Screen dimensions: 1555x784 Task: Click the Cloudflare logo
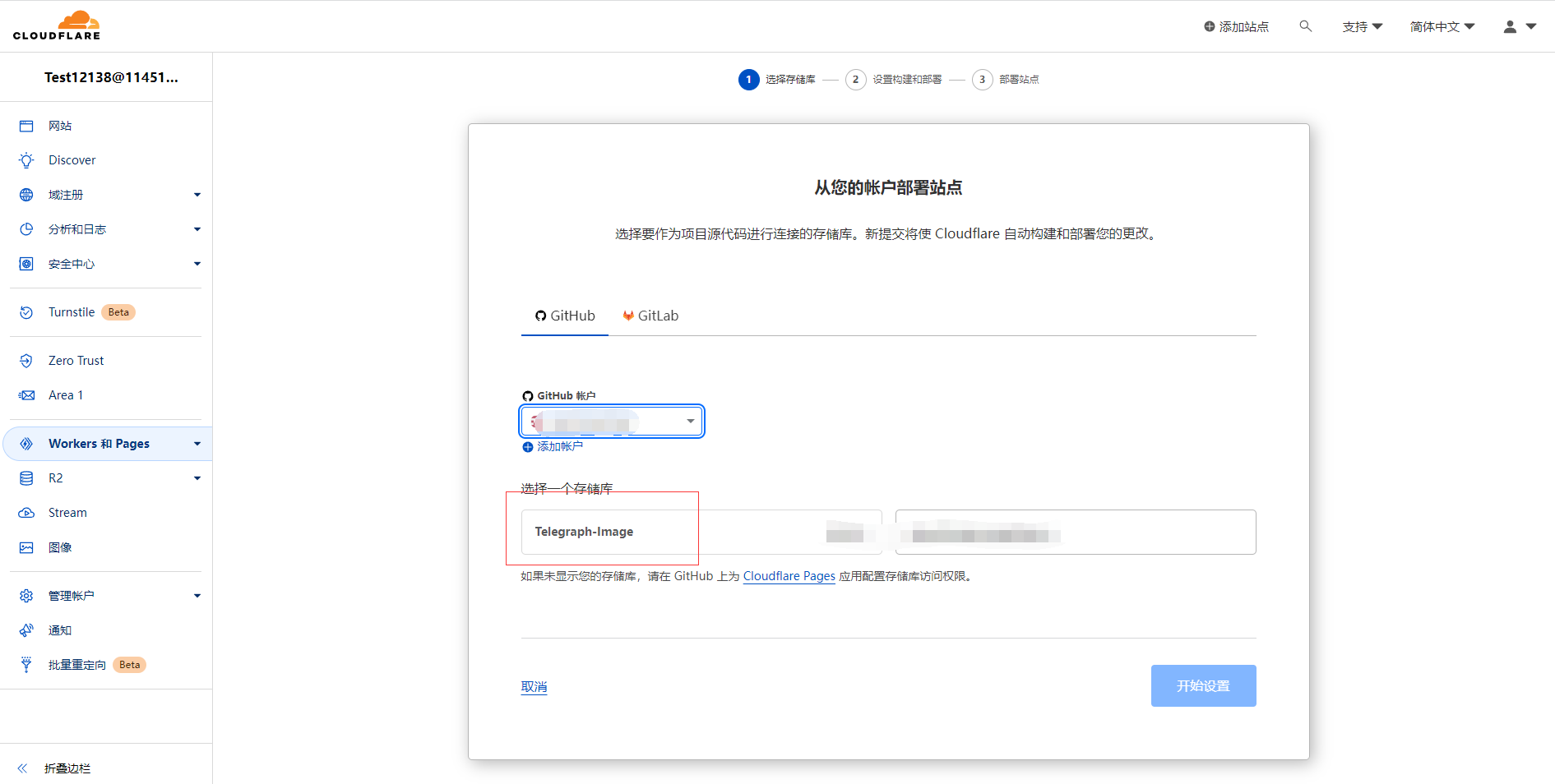[x=57, y=26]
